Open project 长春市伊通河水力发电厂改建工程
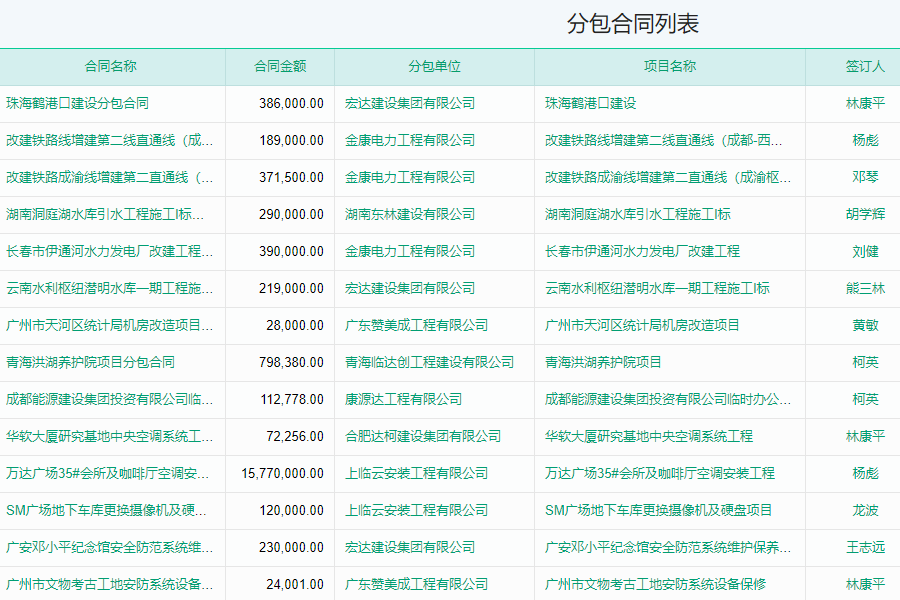900x600 pixels. pos(642,251)
